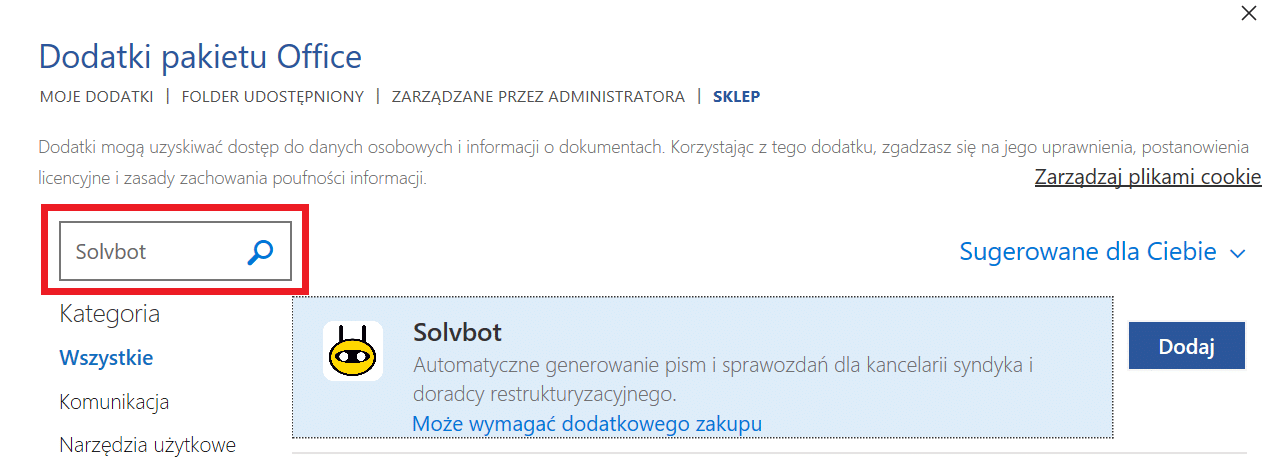Close the Office add-ins dialog
Image resolution: width=1281 pixels, height=467 pixels.
1249,14
